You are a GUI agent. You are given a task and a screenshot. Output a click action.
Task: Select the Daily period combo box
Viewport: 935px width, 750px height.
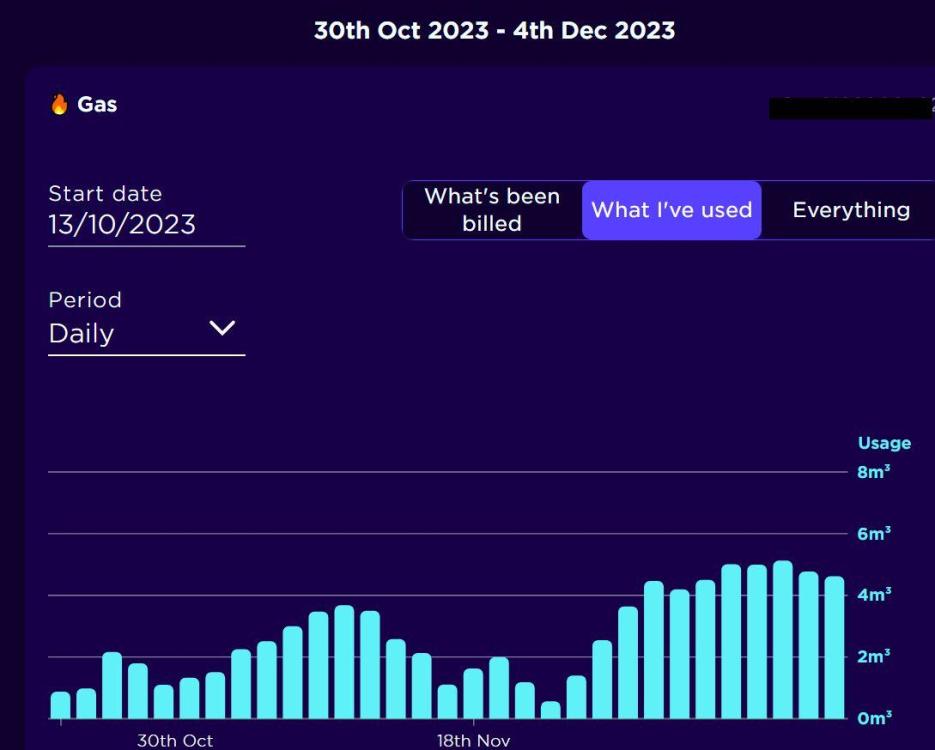[147, 334]
